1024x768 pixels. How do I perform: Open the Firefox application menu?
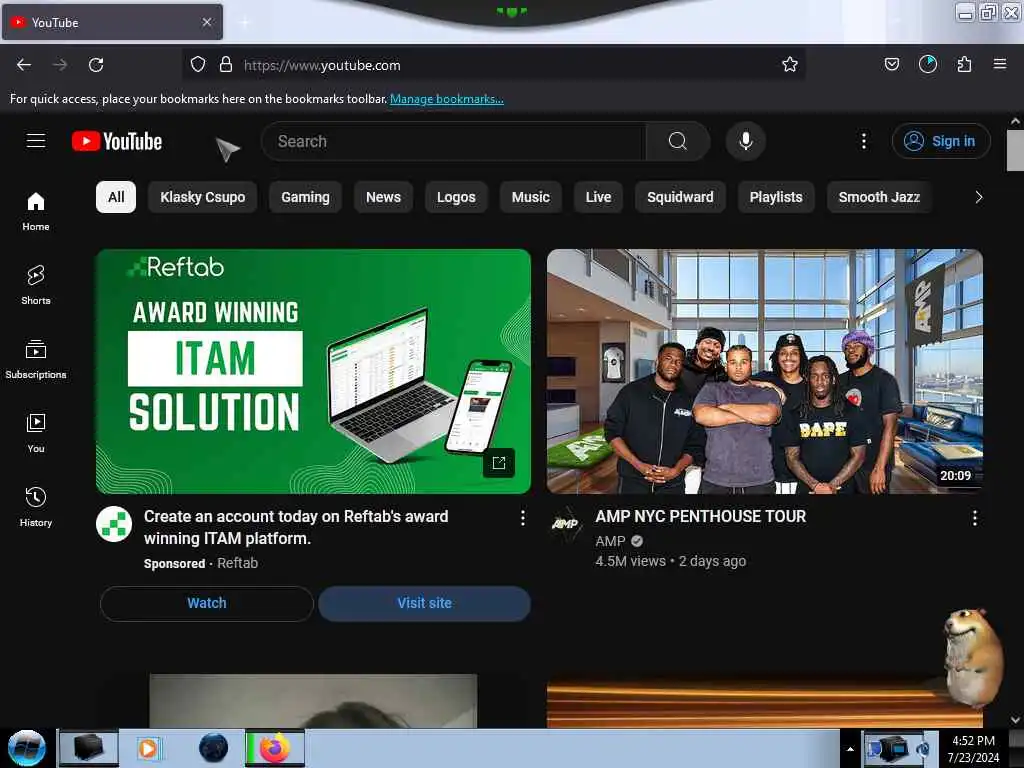point(1000,64)
